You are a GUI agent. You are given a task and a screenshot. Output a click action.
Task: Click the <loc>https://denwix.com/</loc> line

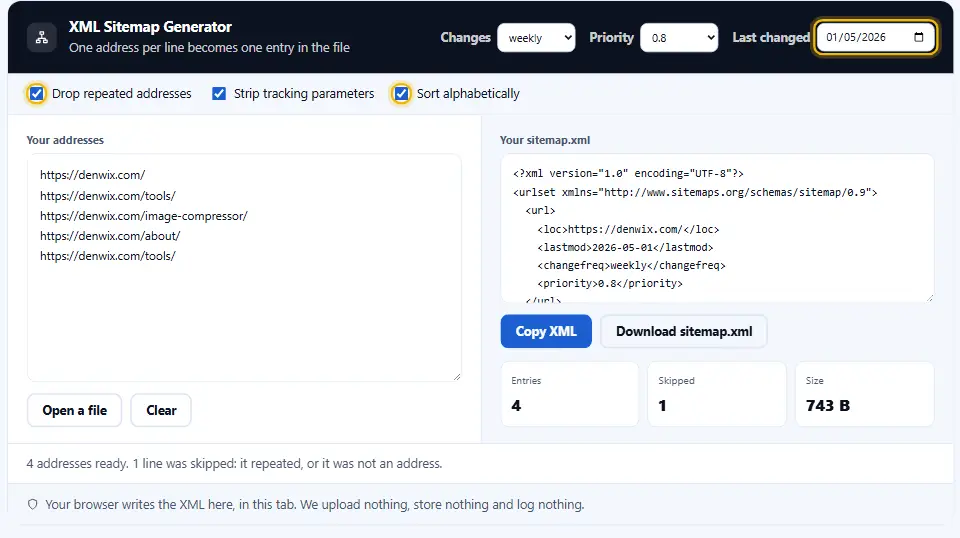(x=628, y=230)
